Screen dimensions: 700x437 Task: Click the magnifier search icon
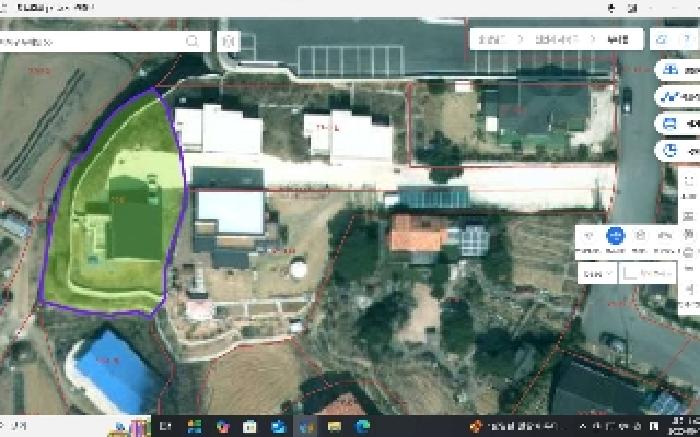pyautogui.click(x=192, y=42)
